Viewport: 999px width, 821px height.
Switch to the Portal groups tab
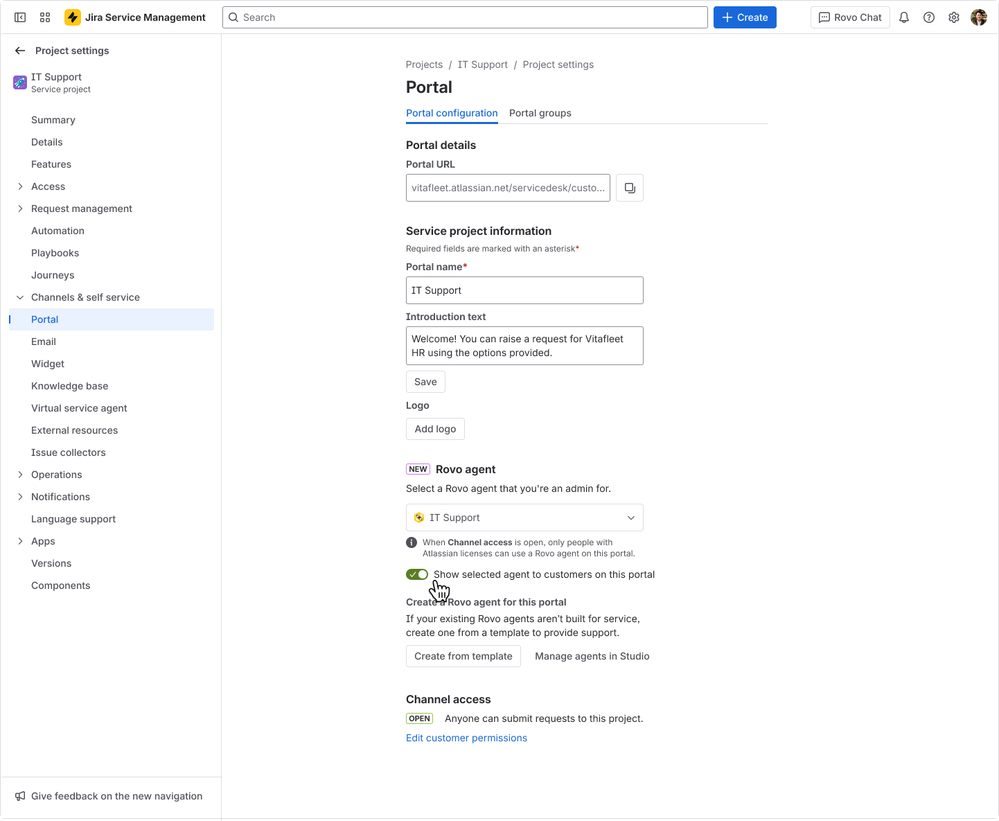click(540, 113)
